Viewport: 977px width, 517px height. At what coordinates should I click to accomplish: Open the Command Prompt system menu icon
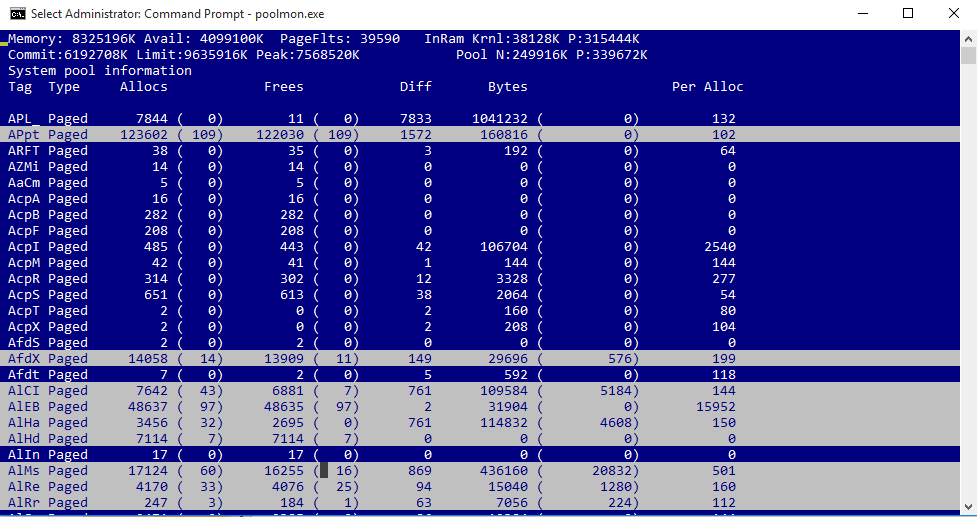coord(17,13)
